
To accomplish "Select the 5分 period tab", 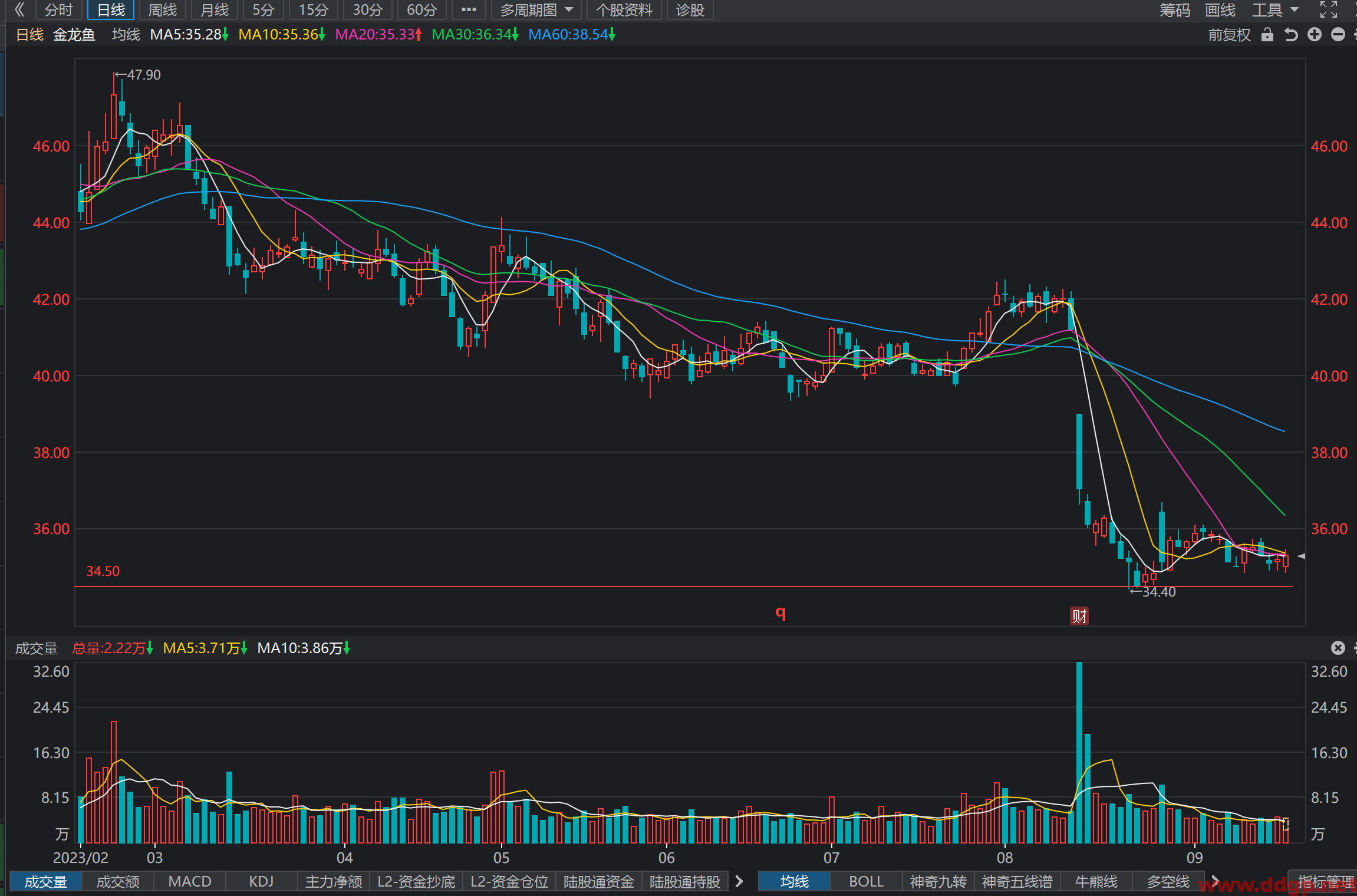I will click(264, 9).
